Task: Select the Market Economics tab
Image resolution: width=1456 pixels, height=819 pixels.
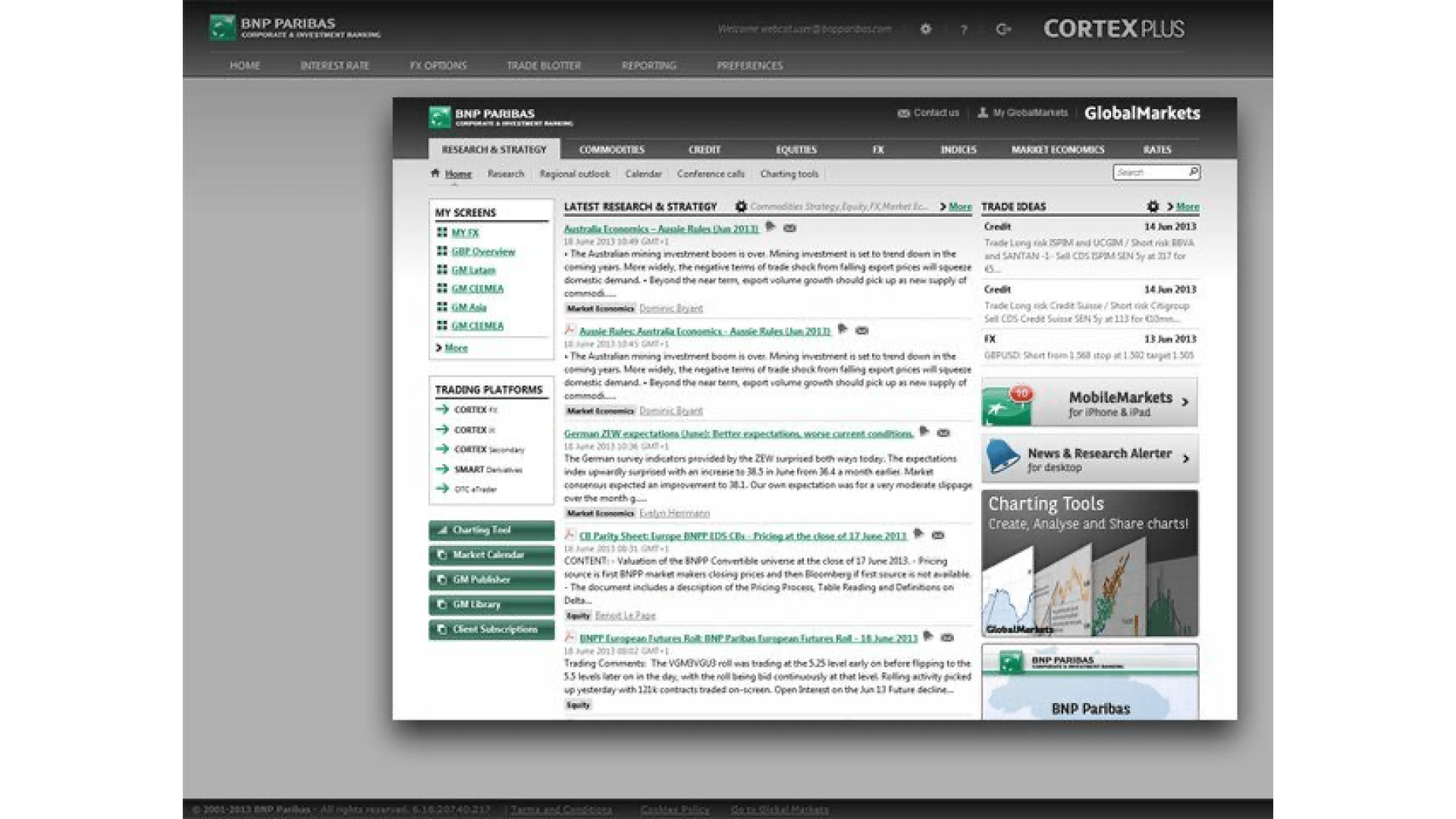Action: pyautogui.click(x=1057, y=149)
